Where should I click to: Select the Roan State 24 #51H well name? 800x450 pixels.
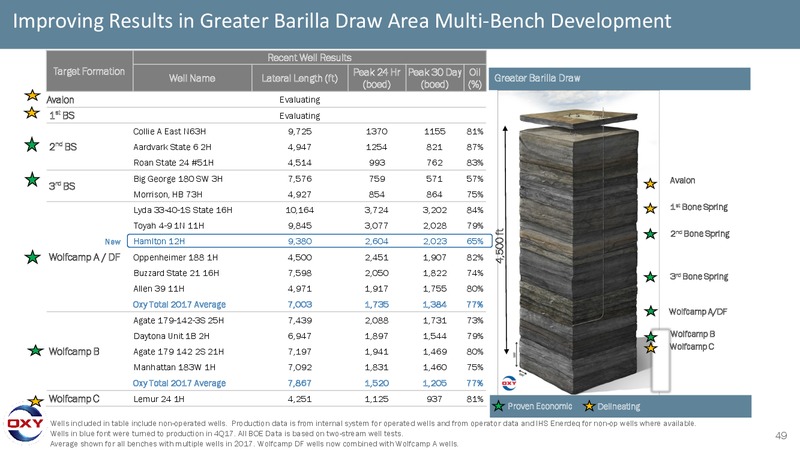point(173,163)
